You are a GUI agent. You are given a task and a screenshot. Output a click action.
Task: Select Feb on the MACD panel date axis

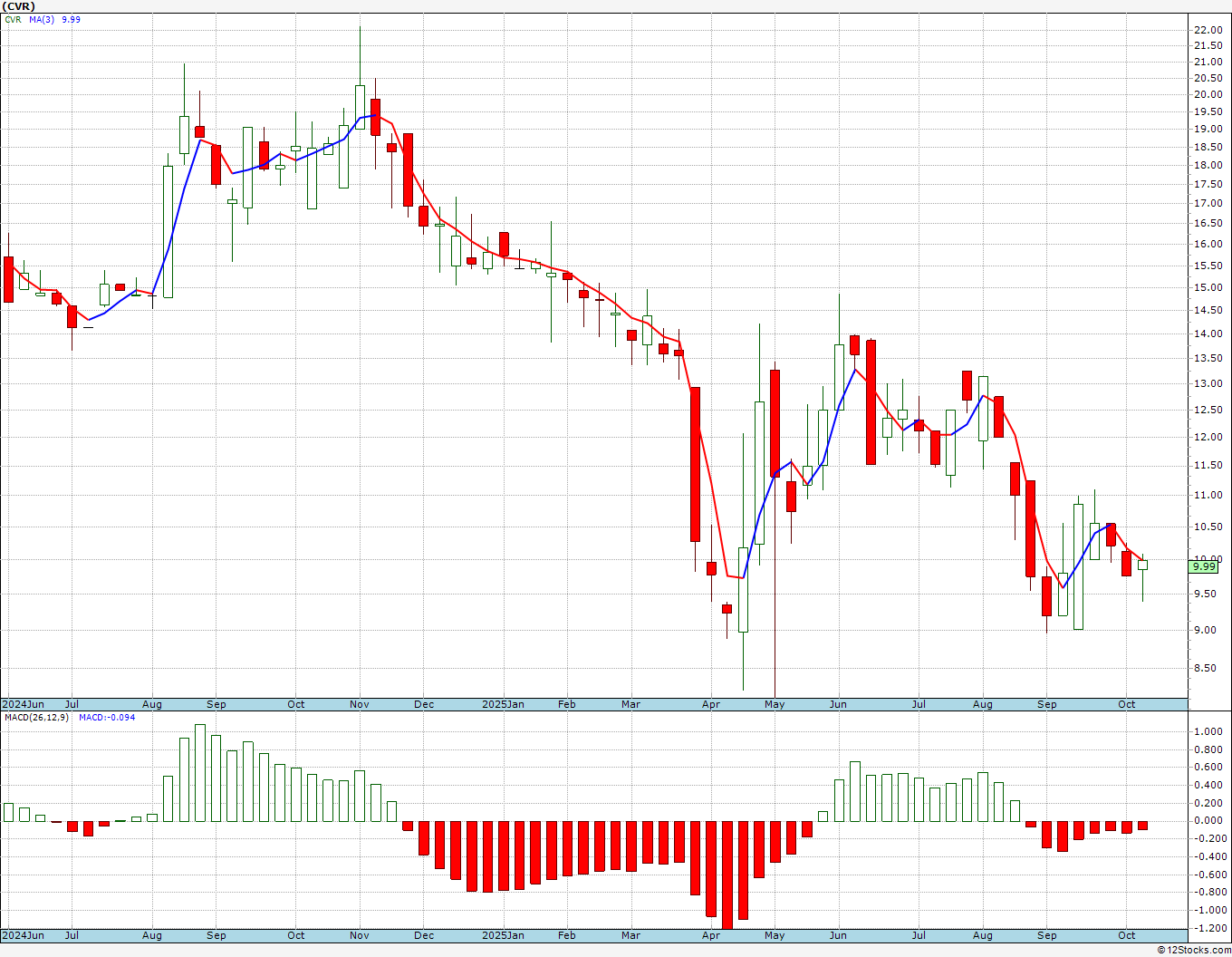(x=567, y=935)
